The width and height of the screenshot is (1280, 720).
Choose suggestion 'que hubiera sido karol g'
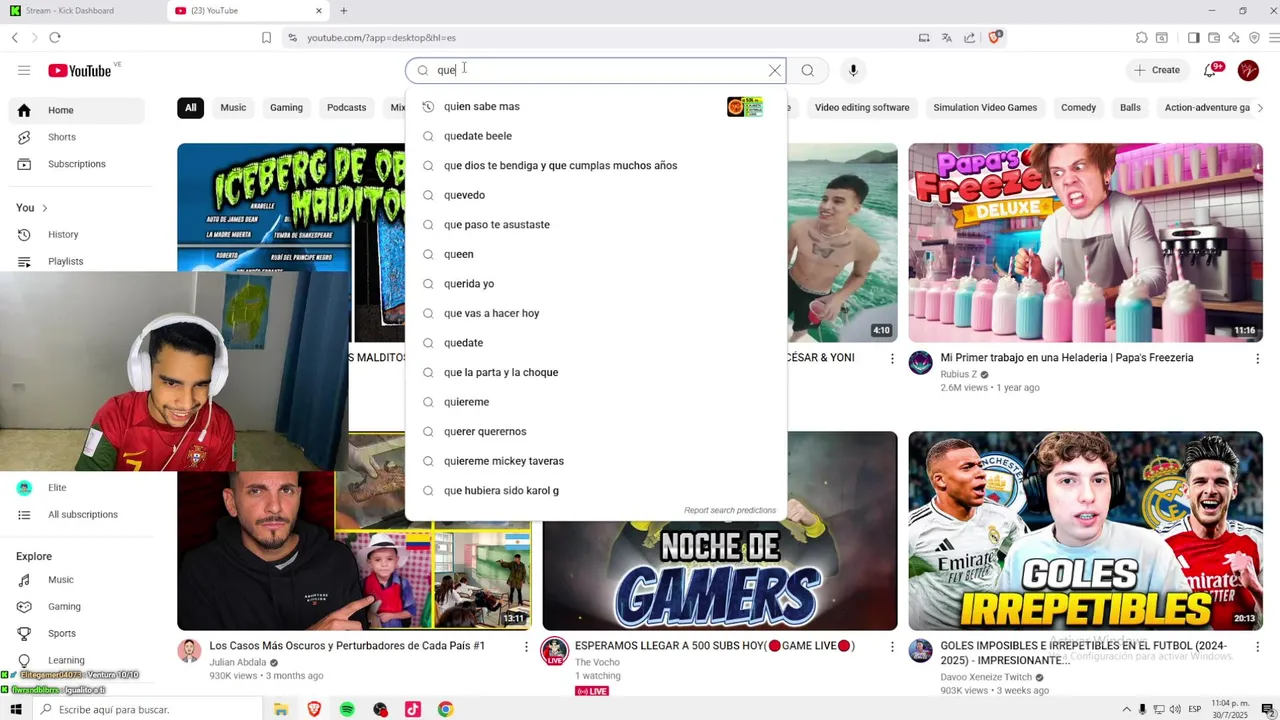pos(596,490)
